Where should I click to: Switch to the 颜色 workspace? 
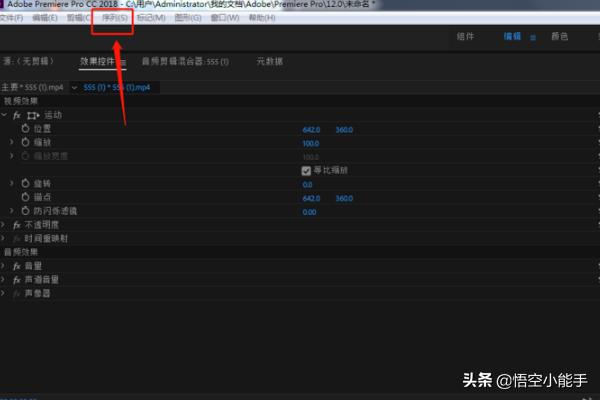pyautogui.click(x=559, y=36)
